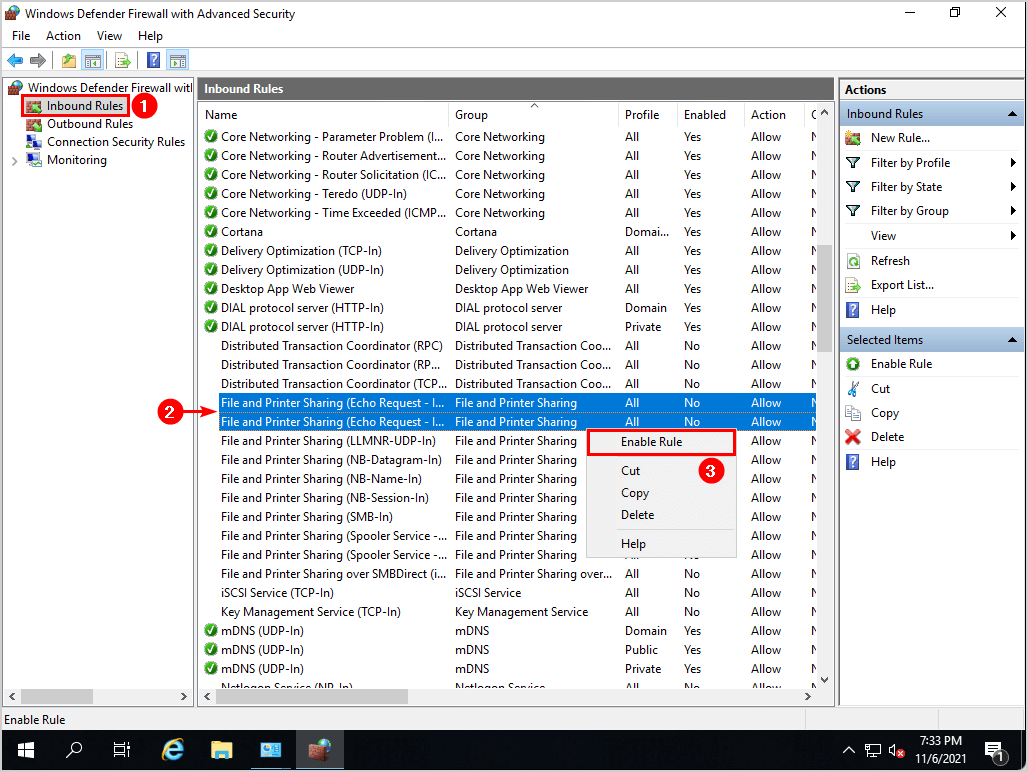This screenshot has height=772, width=1028.
Task: Toggle the Show/Hide Console Tree toolbar icon
Action: (x=92, y=61)
